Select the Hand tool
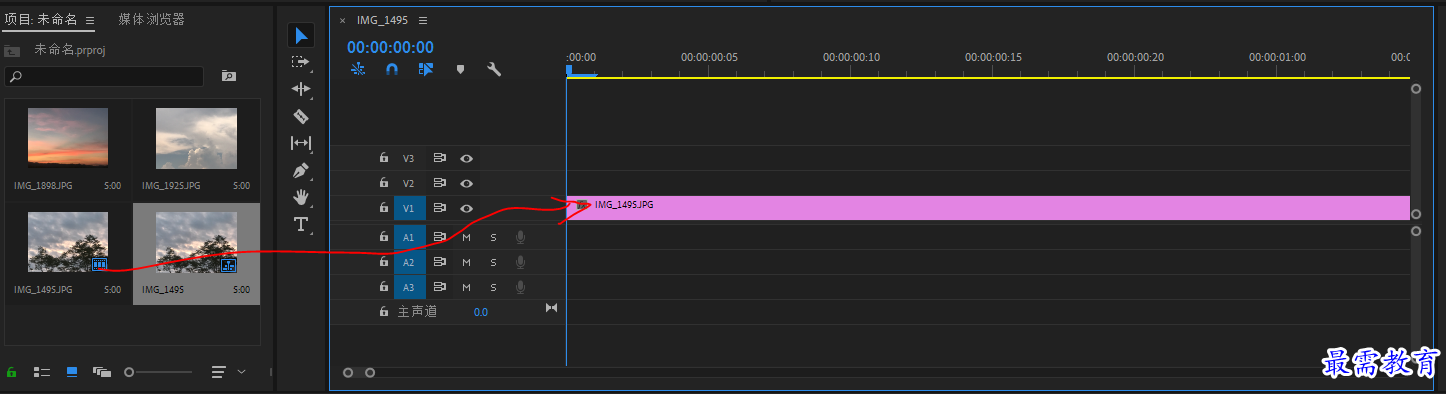This screenshot has width=1446, height=394. 301,197
